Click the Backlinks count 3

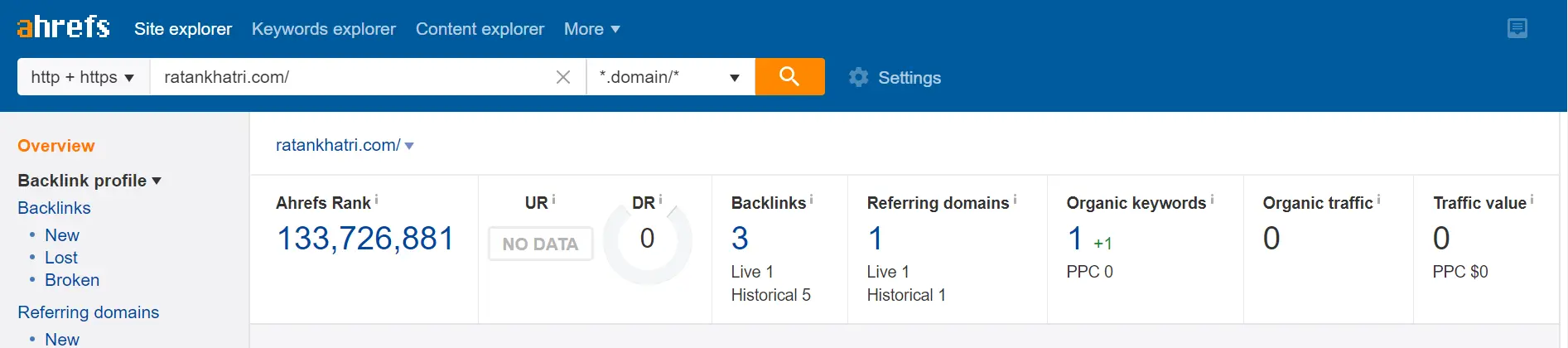click(x=740, y=239)
